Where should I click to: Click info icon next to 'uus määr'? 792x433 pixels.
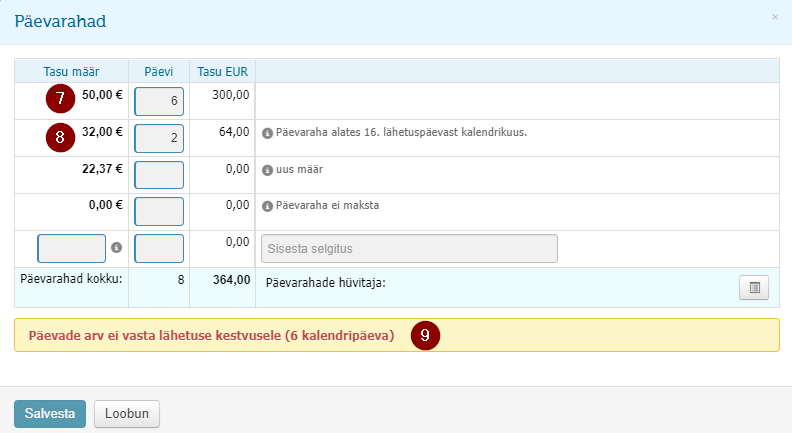[267, 170]
